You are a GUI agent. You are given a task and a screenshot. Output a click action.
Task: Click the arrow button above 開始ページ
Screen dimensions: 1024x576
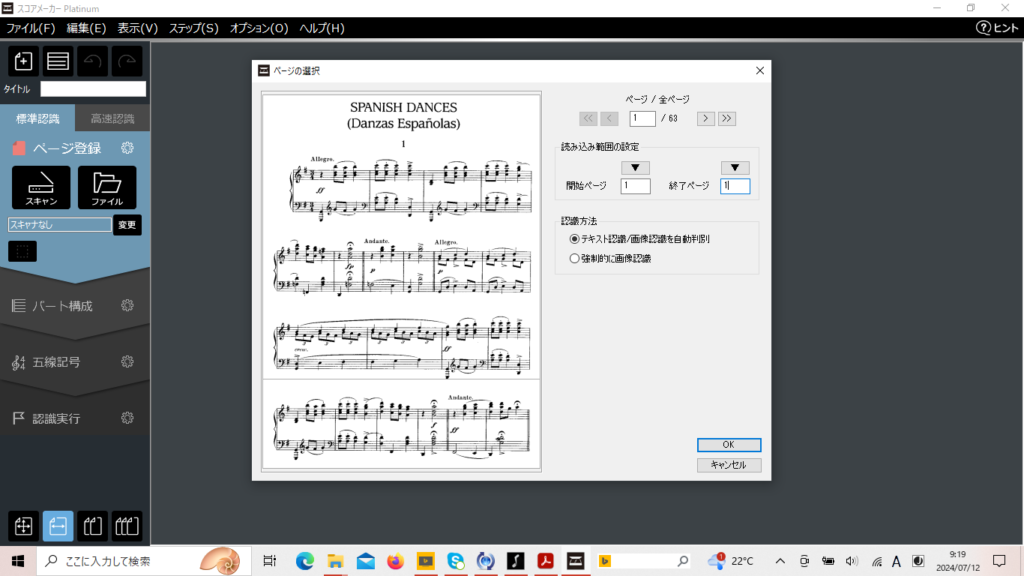tap(635, 168)
